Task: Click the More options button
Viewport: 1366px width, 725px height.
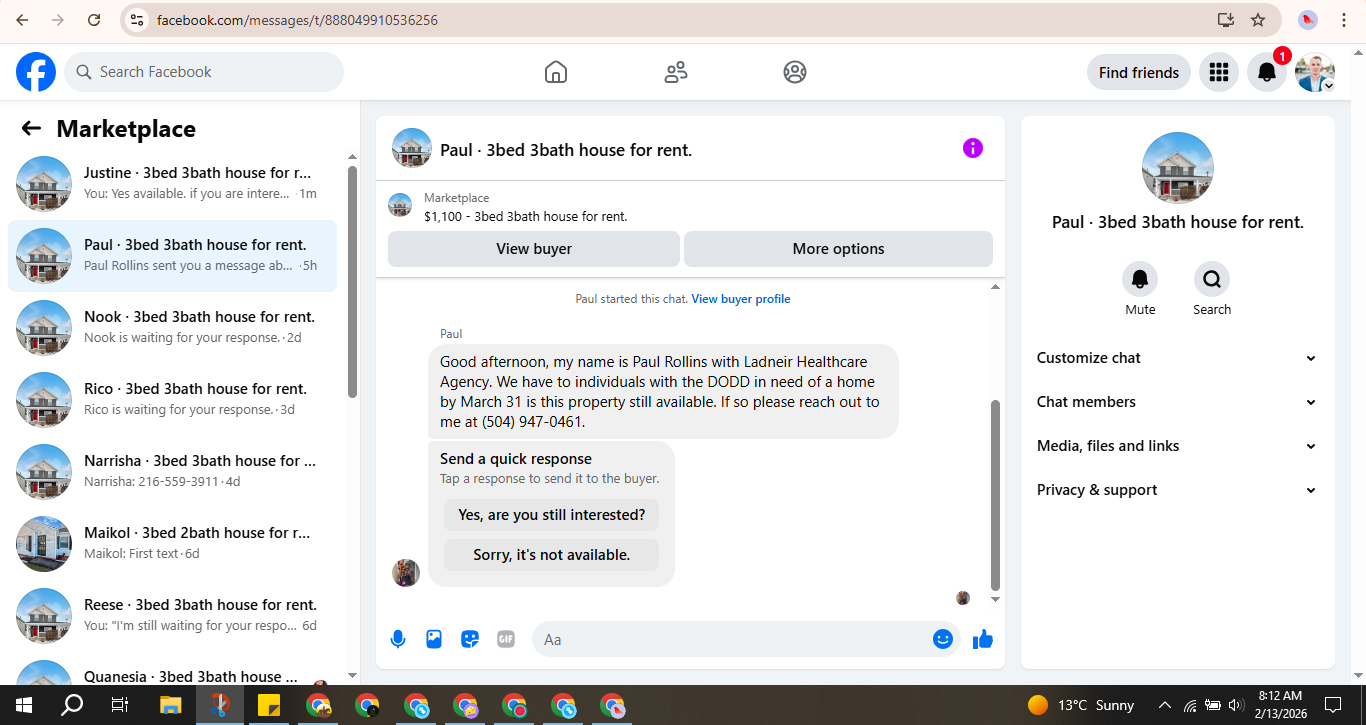Action: [838, 249]
